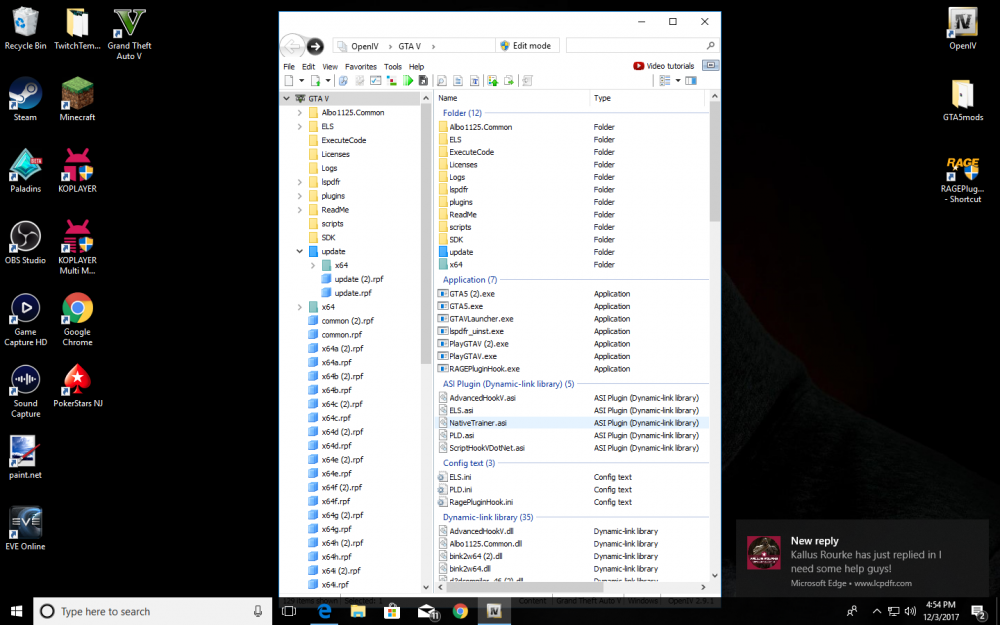
Task: Click the Windows Start button
Action: pos(17,611)
